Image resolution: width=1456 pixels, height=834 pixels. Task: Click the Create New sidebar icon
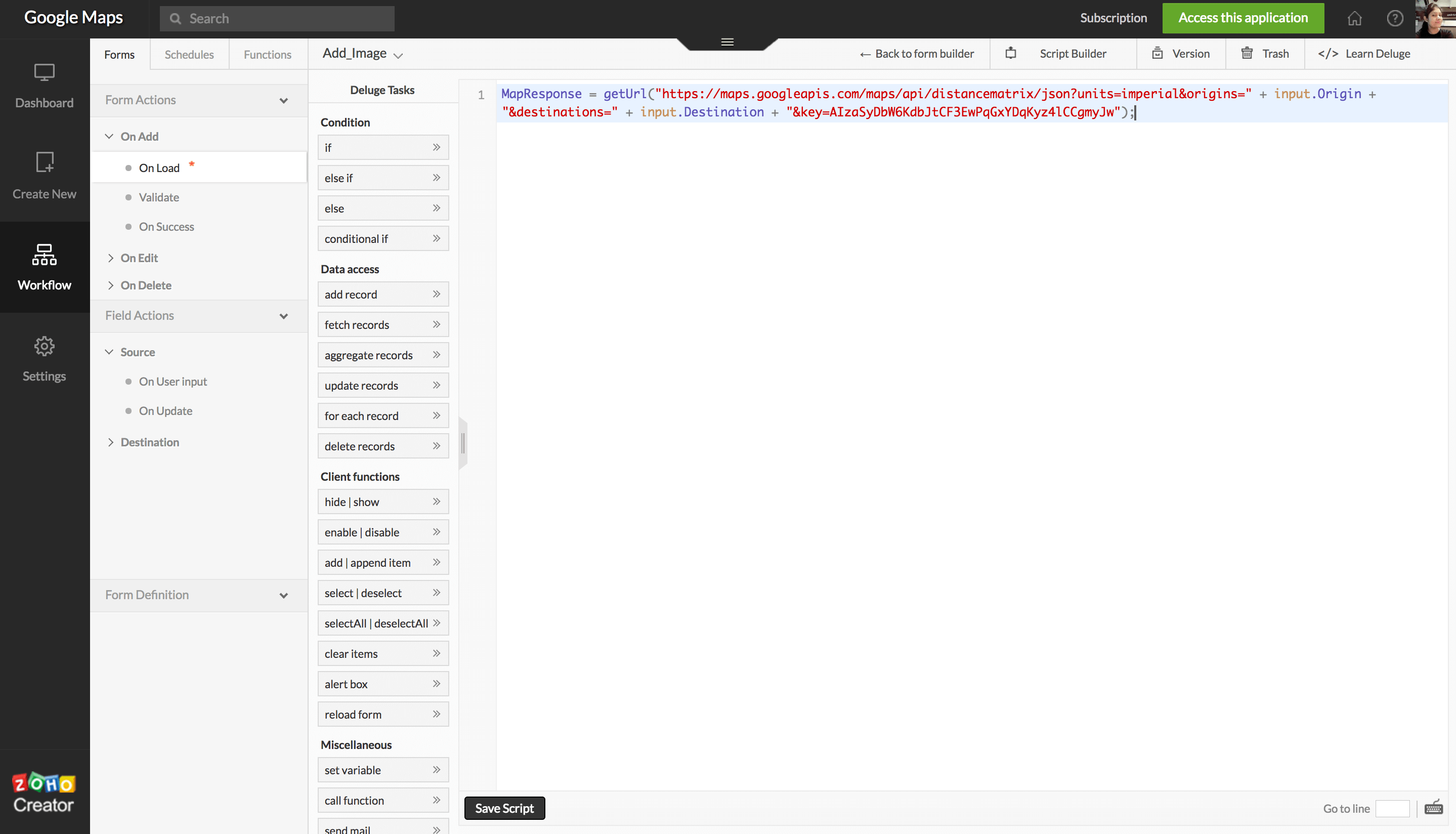pyautogui.click(x=44, y=162)
